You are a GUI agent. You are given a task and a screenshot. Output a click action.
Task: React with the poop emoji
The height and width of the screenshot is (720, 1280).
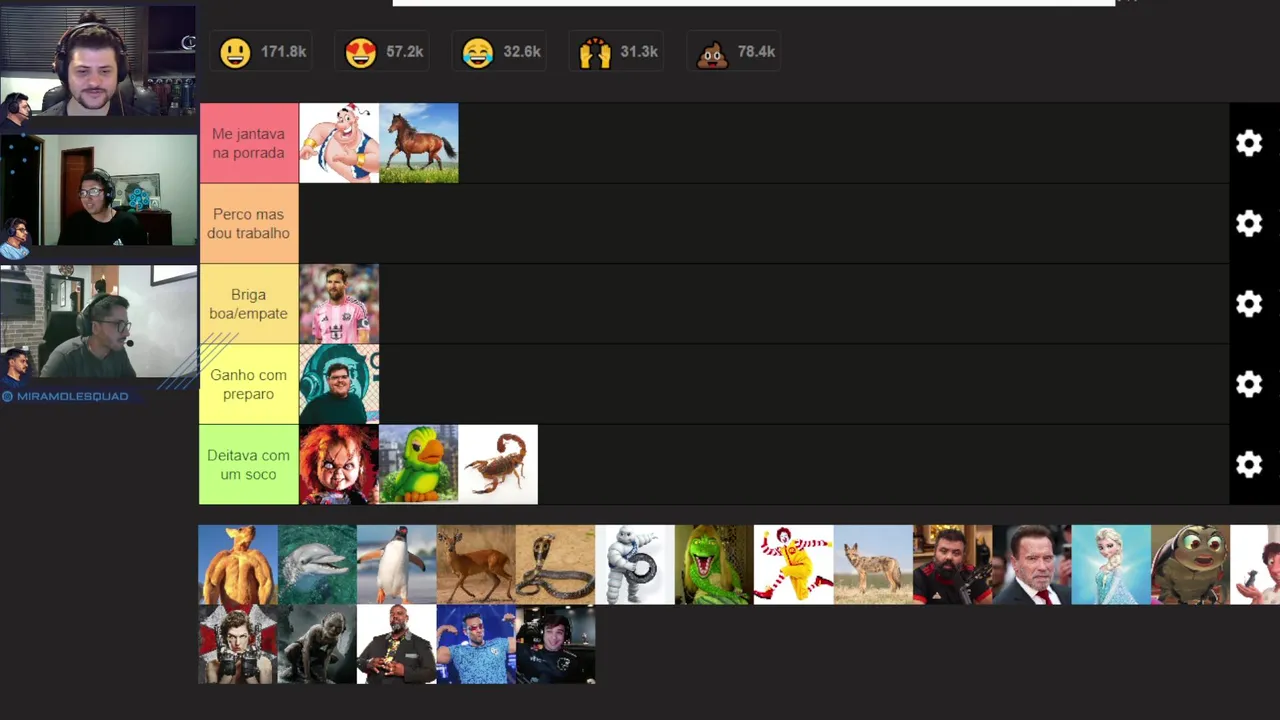pyautogui.click(x=712, y=52)
